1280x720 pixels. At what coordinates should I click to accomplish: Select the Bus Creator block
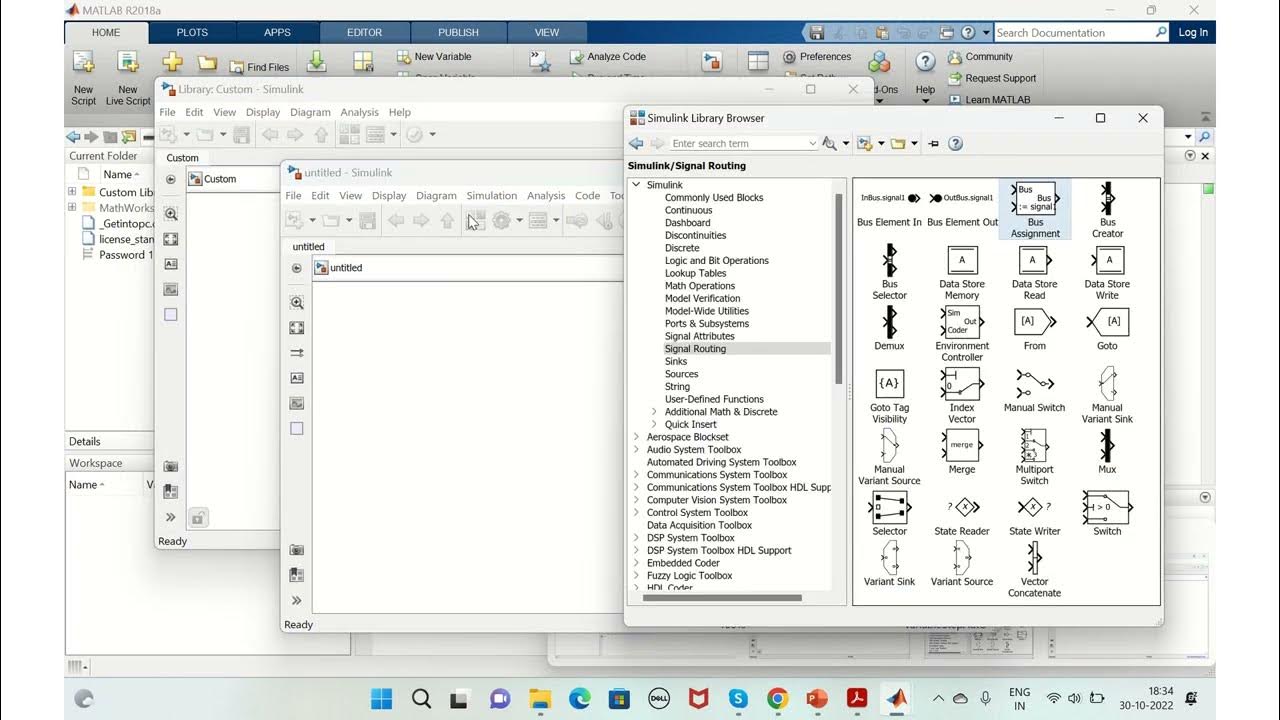(x=1107, y=209)
